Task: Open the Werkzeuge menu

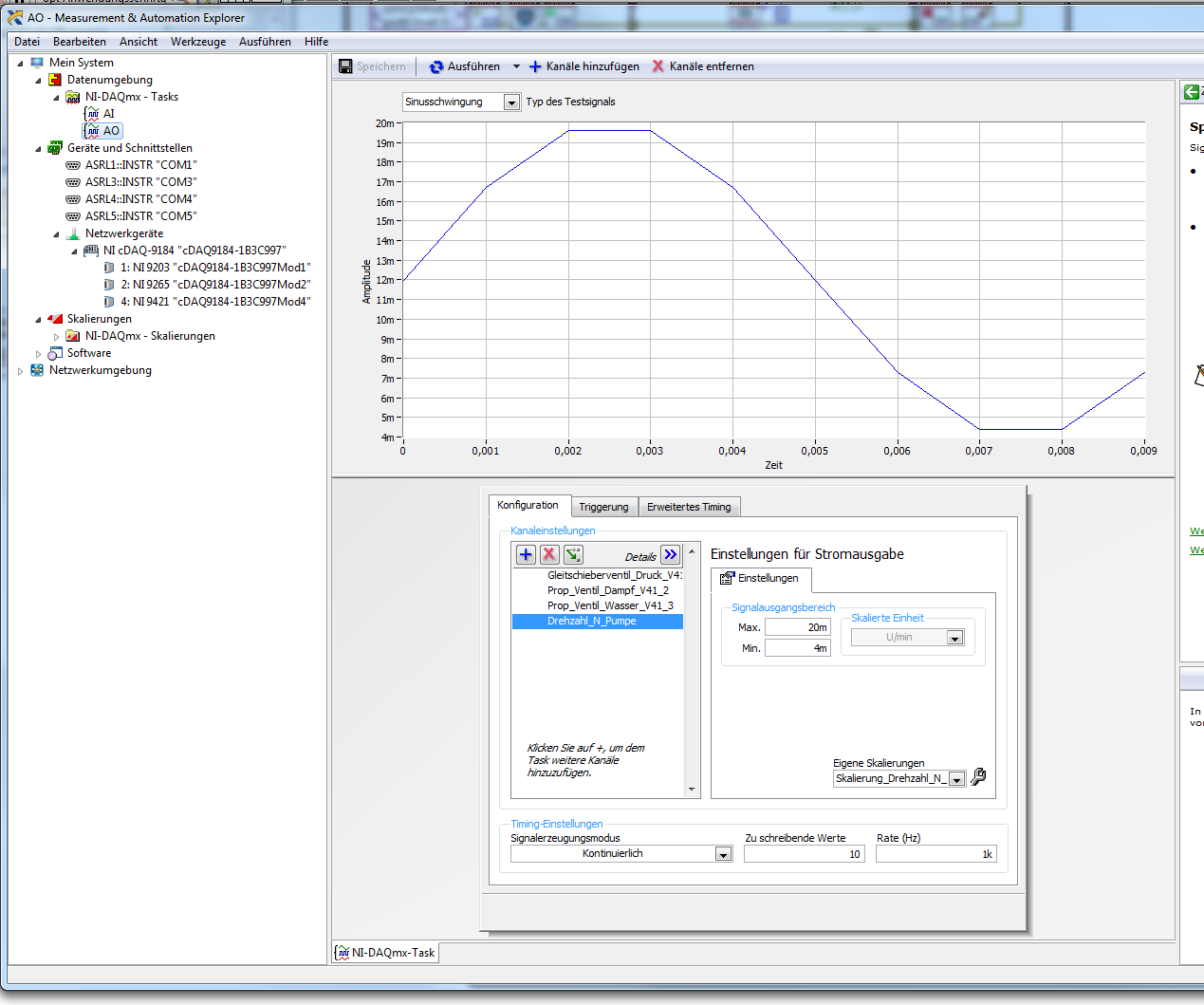Action: coord(198,42)
